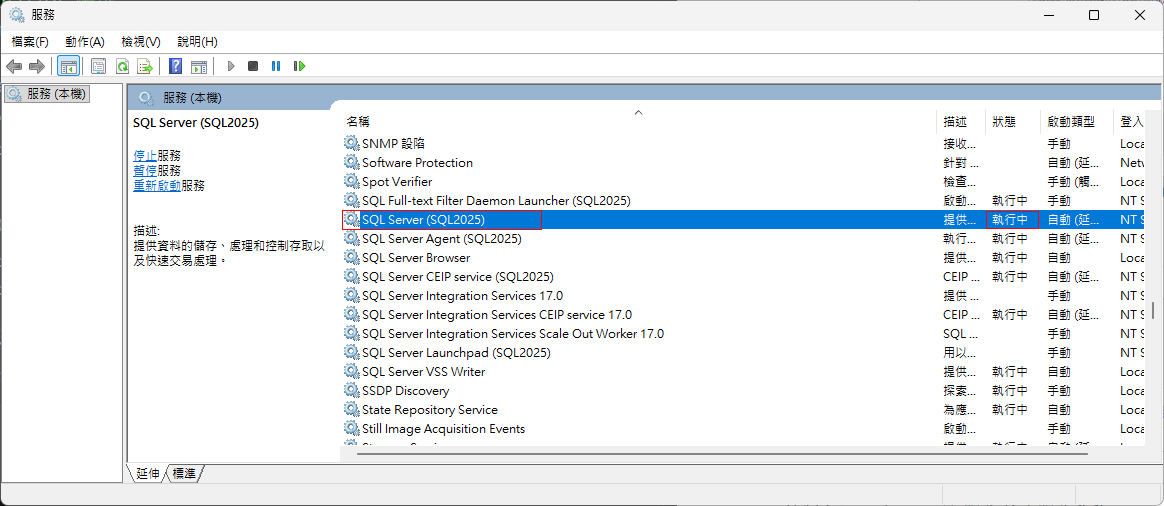
Task: Click the Services gear icon in title bar
Action: [16, 15]
